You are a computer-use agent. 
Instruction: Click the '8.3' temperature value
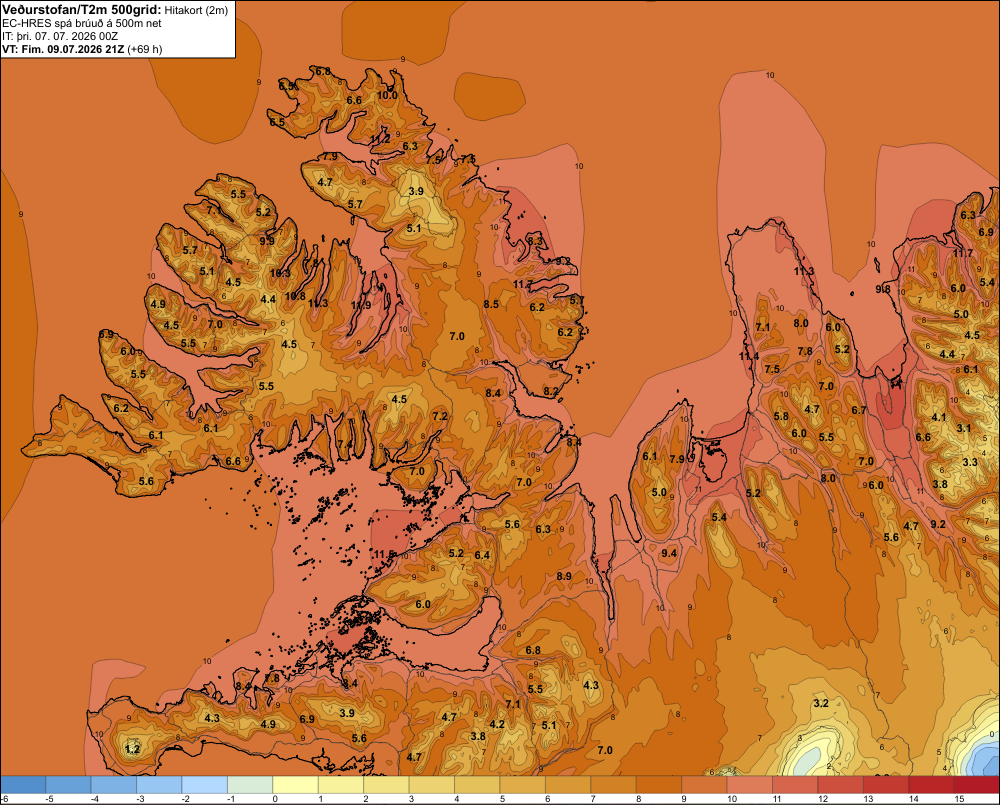[x=535, y=240]
